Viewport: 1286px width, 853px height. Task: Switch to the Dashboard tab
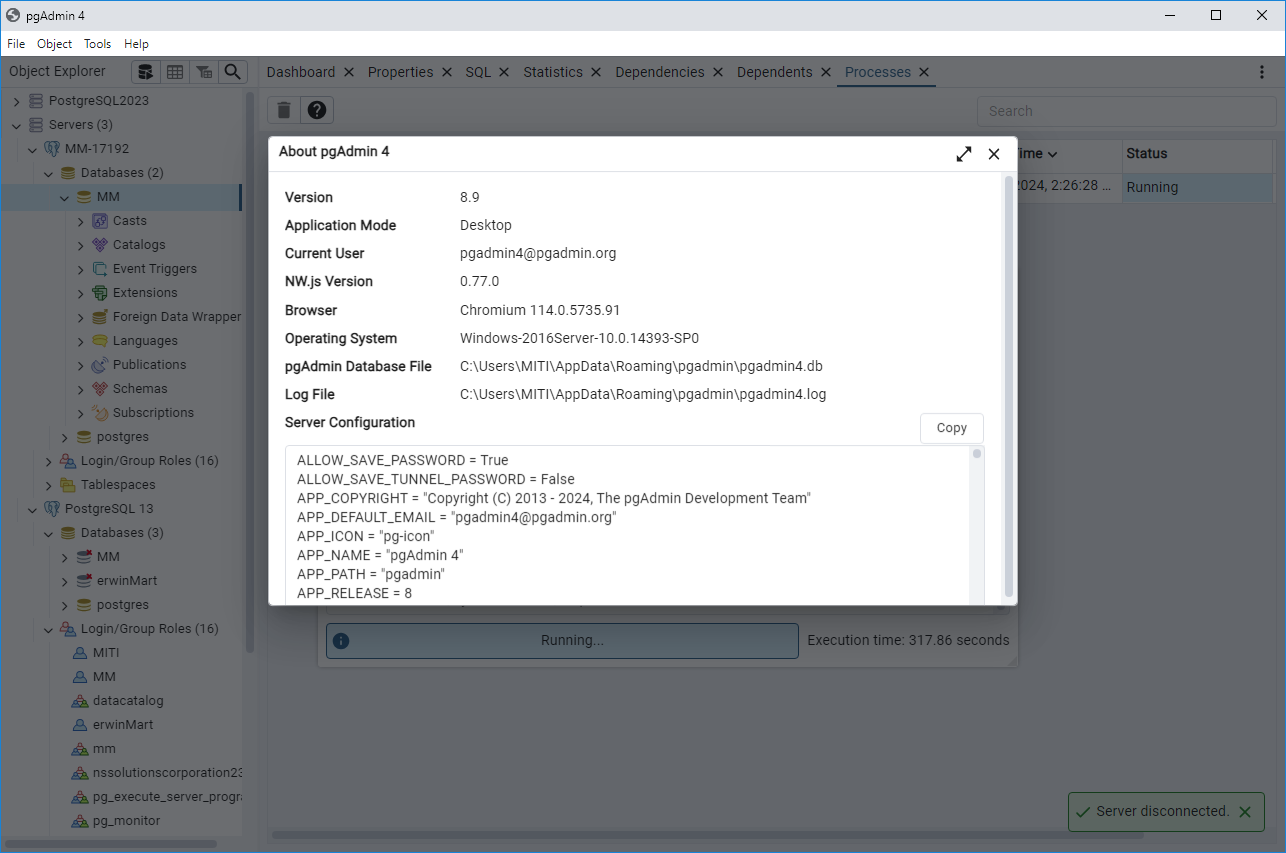pos(300,72)
